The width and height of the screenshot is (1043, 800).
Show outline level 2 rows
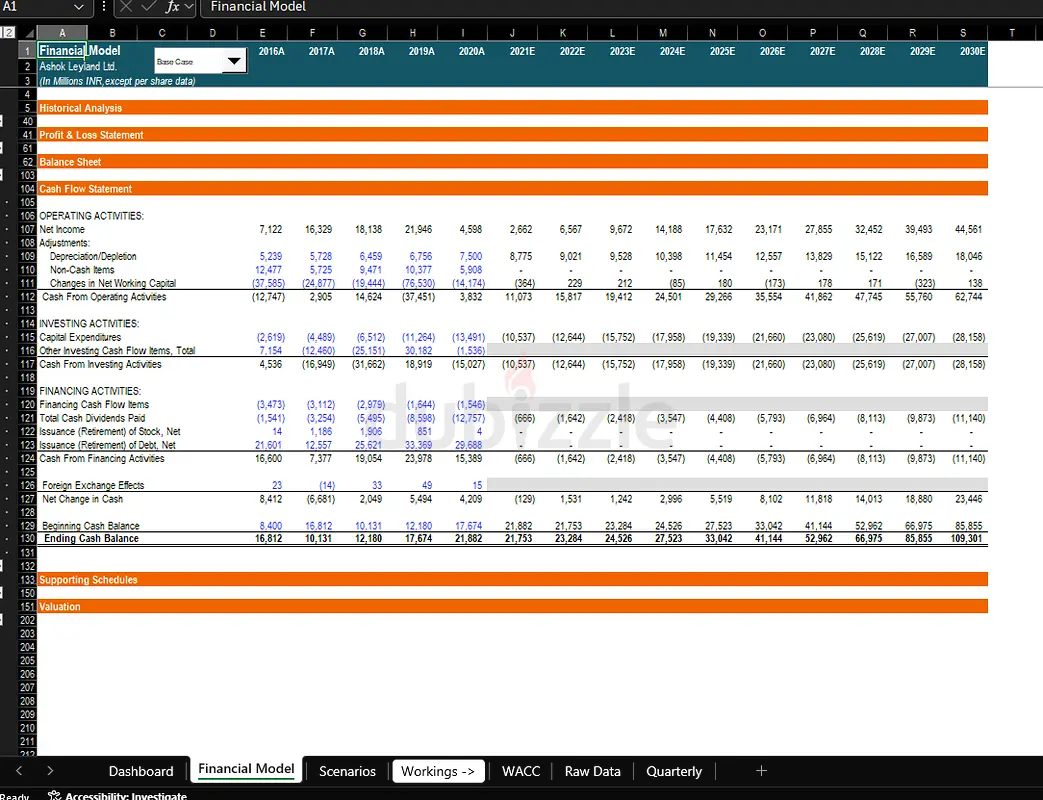[7, 33]
